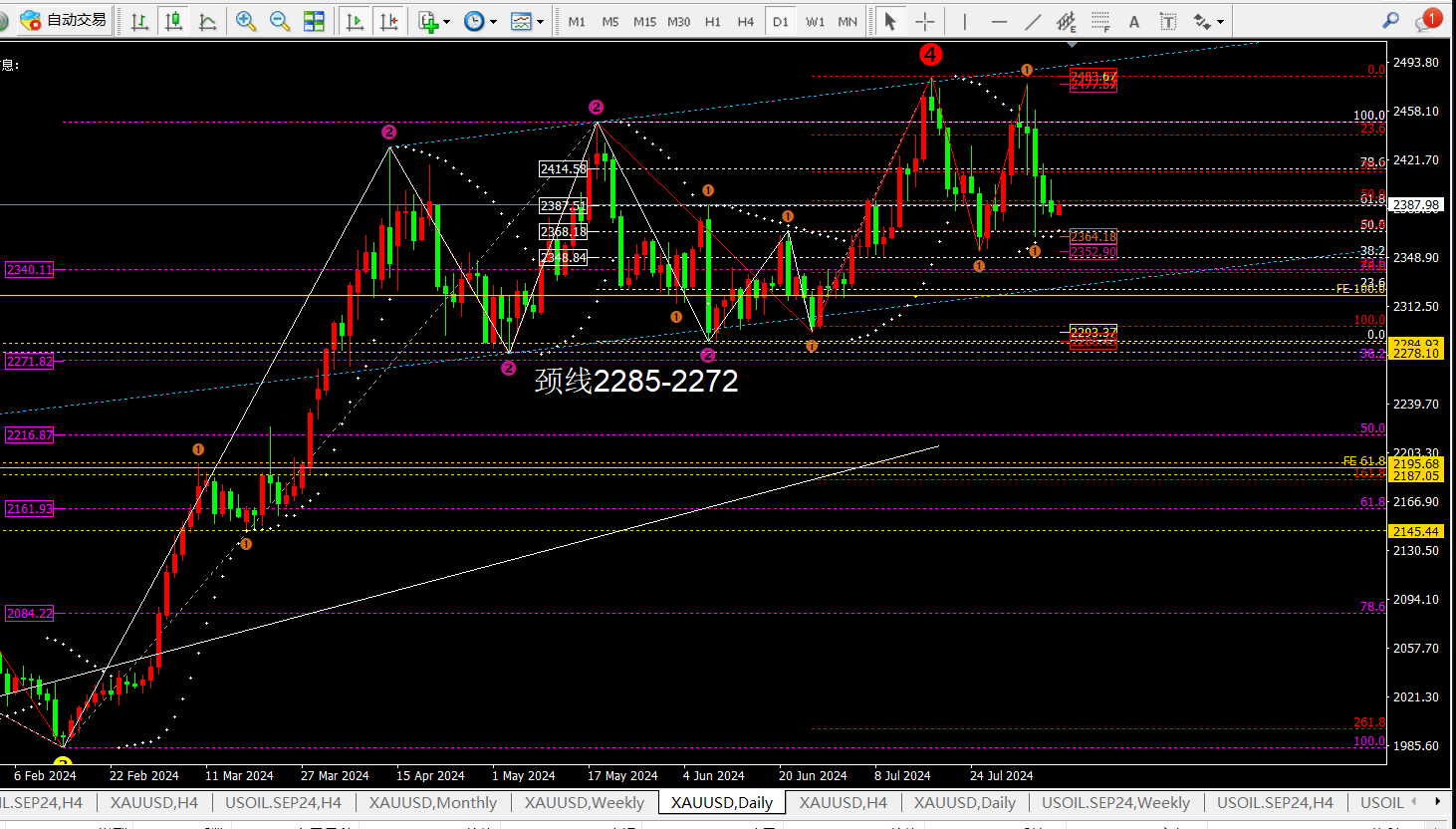
Task: Select W1 weekly timeframe
Action: tap(816, 21)
